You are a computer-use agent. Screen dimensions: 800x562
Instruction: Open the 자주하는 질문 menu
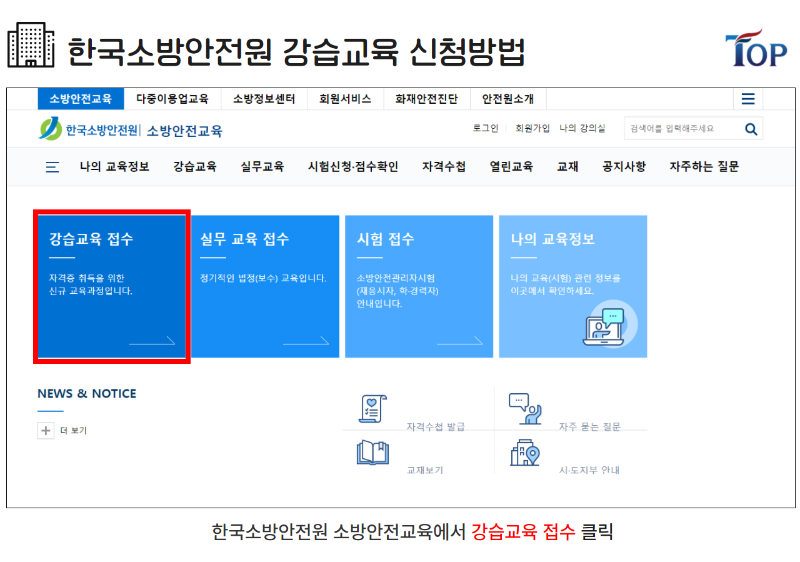pos(704,167)
